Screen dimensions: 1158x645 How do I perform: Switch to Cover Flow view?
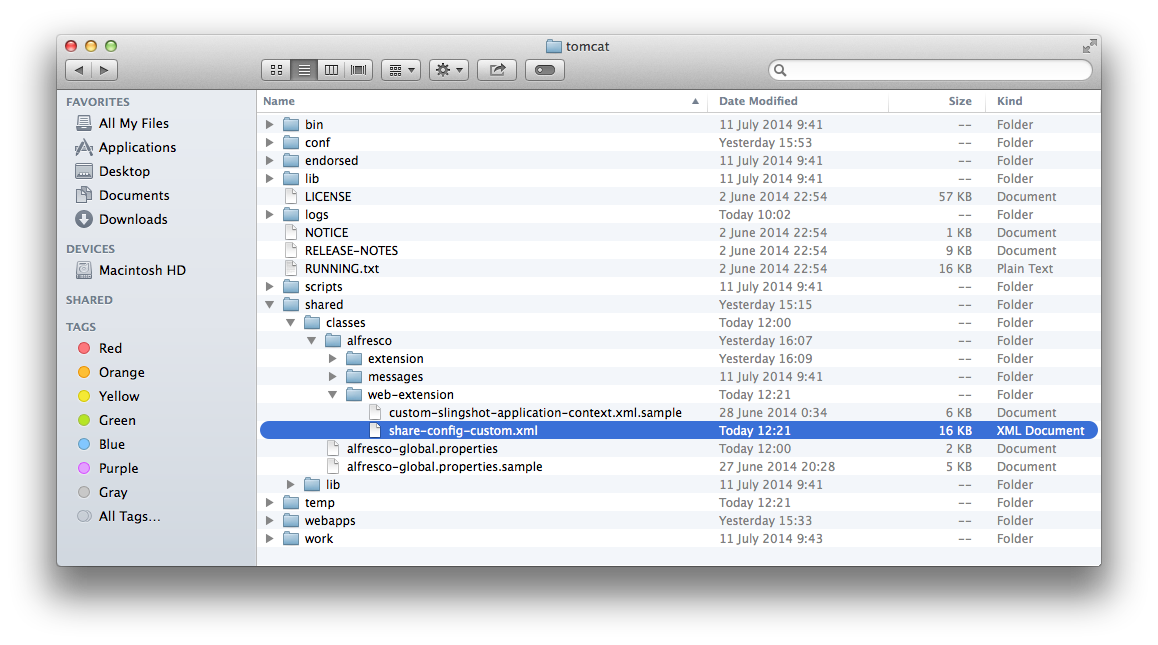coord(358,70)
